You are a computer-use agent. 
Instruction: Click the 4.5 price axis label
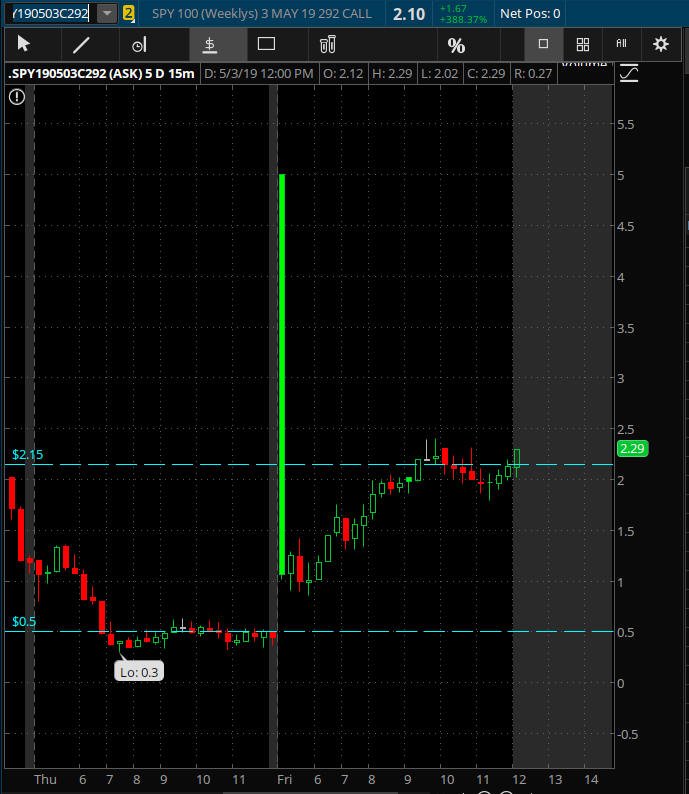pyautogui.click(x=626, y=226)
